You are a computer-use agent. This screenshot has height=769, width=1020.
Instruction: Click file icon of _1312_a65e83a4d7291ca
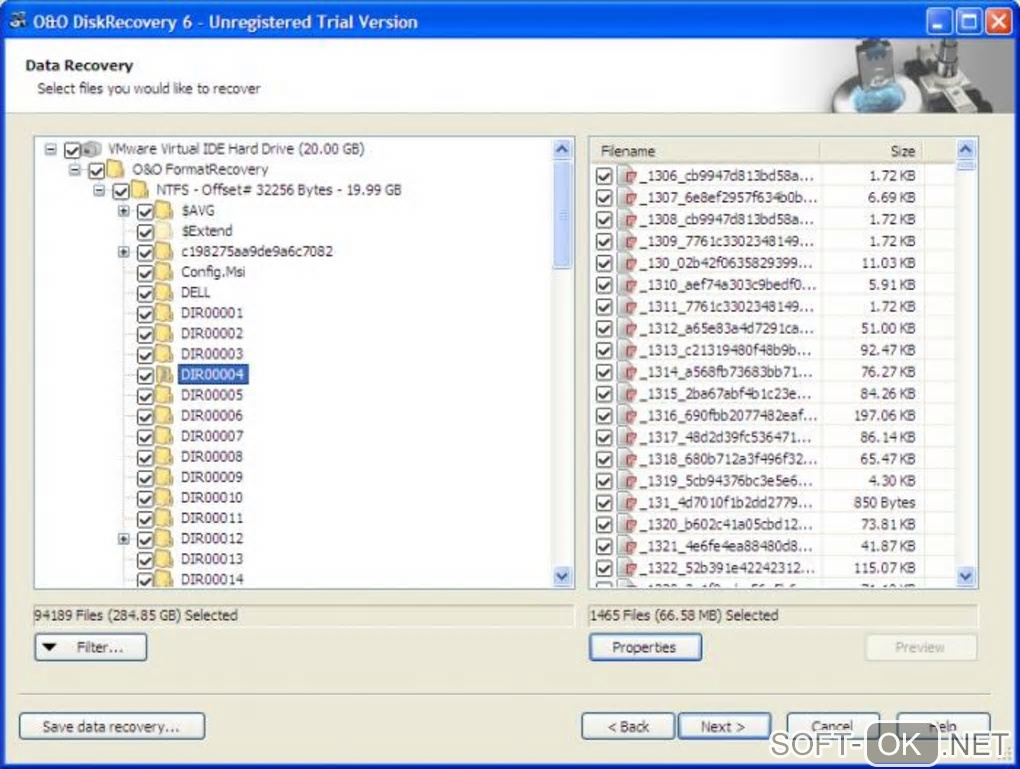click(x=628, y=329)
